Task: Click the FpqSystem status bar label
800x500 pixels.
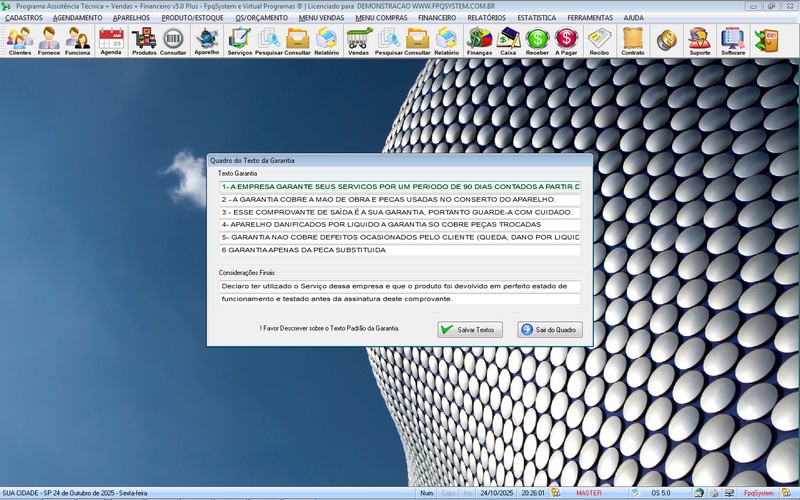Action: tap(758, 493)
